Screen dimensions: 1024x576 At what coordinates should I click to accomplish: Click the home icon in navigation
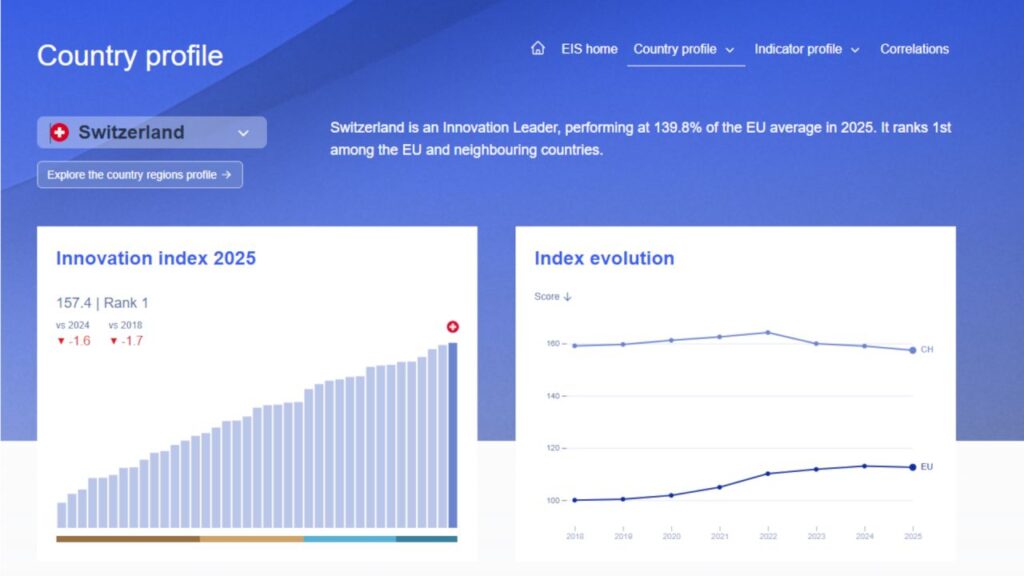pyautogui.click(x=538, y=48)
